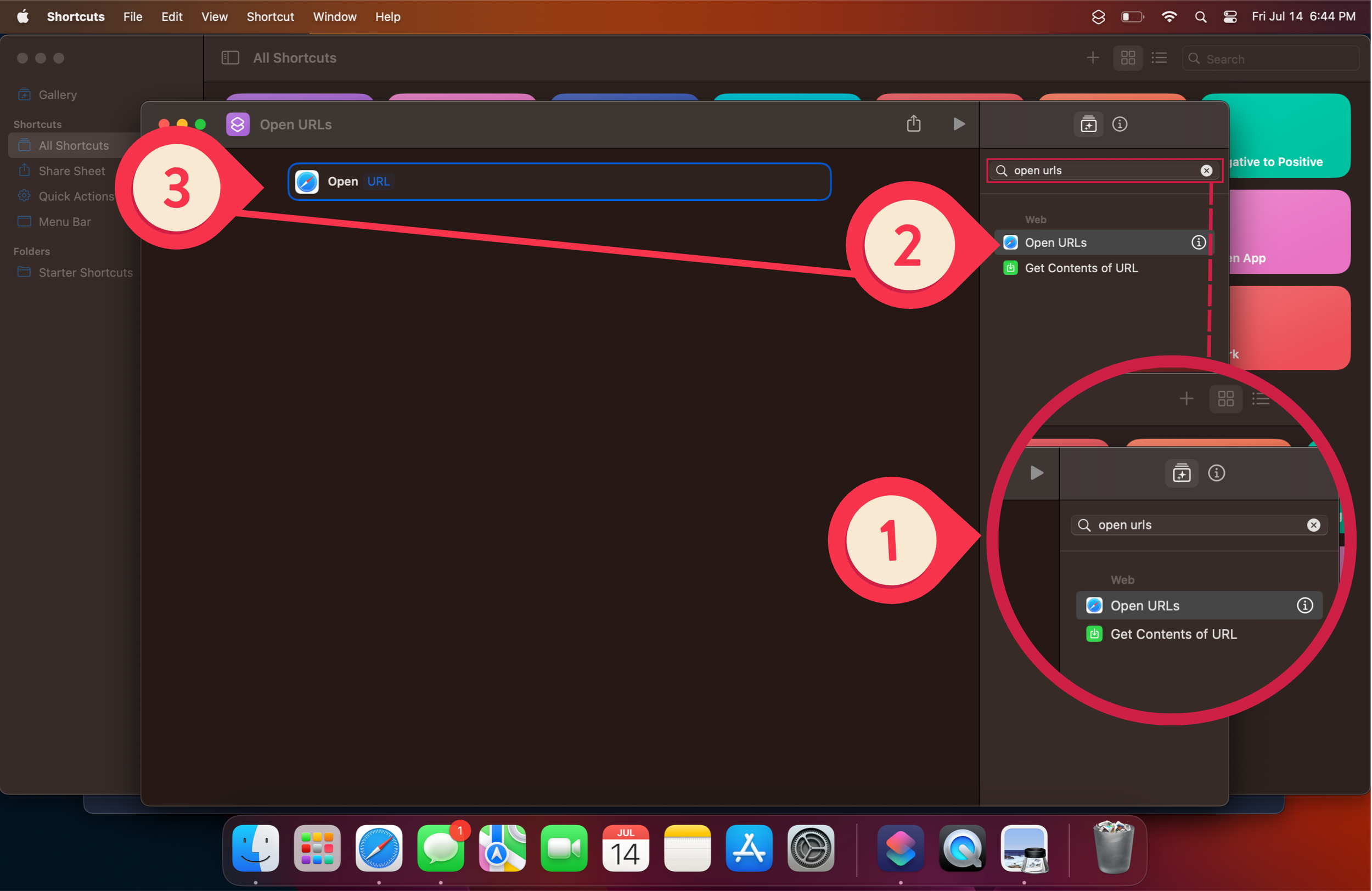The height and width of the screenshot is (891, 1372).
Task: Open Gallery in the sidebar
Action: (57, 94)
